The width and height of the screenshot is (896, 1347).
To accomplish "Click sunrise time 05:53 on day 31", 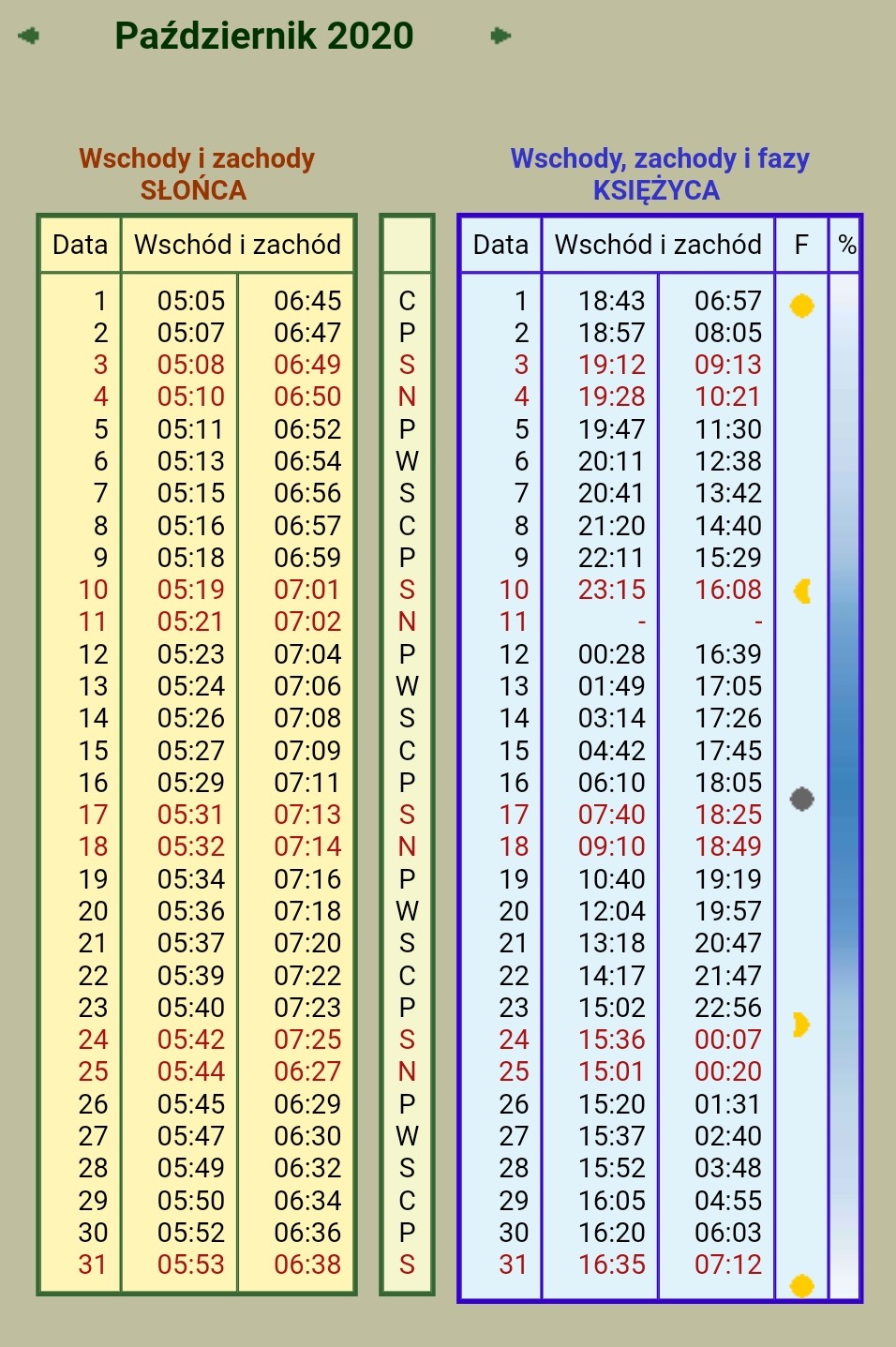I will click(191, 1265).
